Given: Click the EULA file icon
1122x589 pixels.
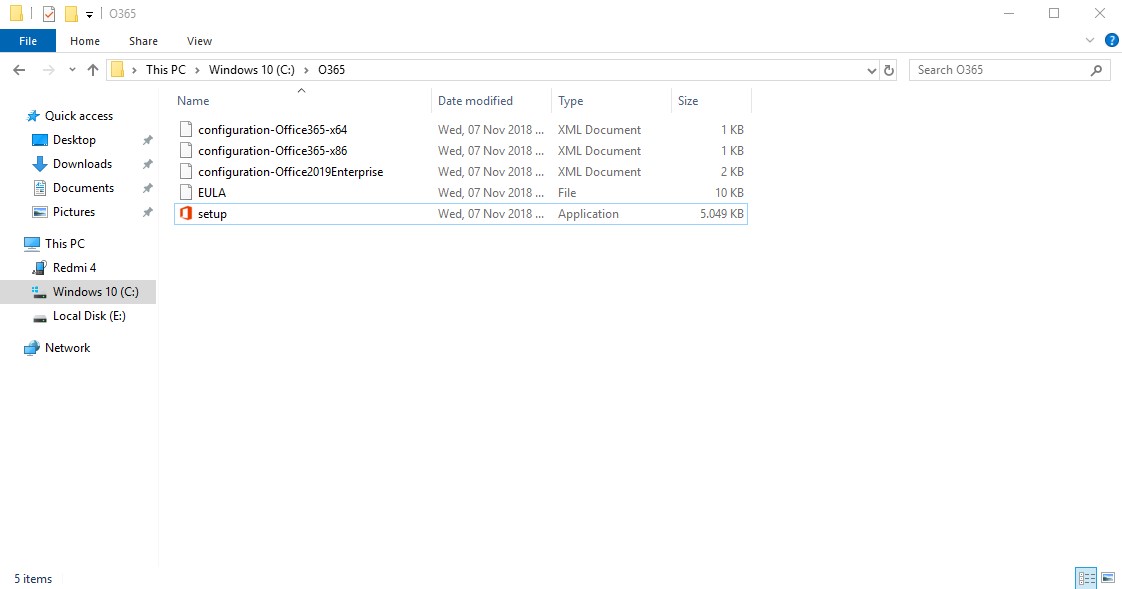Looking at the screenshot, I should click(186, 193).
